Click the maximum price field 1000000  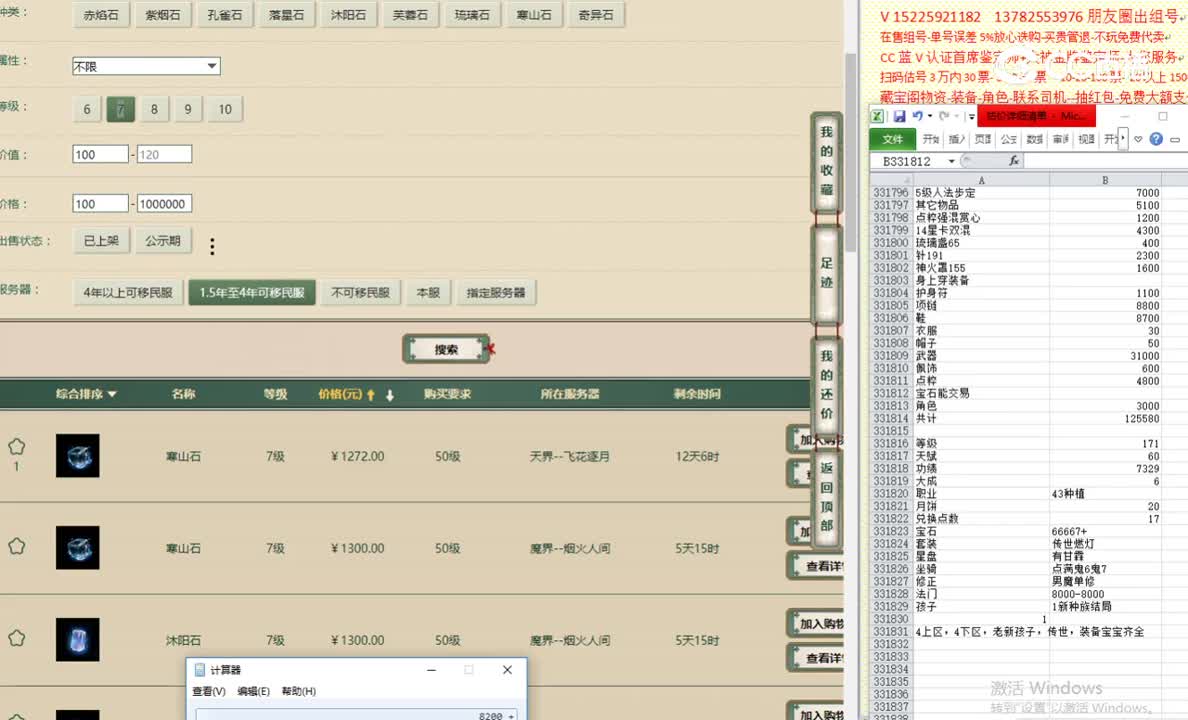164,204
